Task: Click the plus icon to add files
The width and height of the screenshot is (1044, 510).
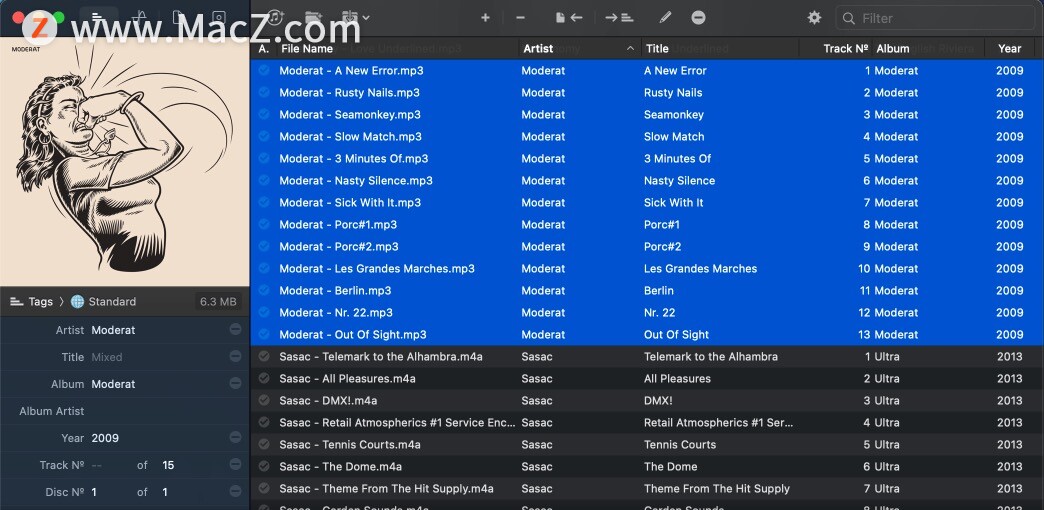Action: pos(485,18)
